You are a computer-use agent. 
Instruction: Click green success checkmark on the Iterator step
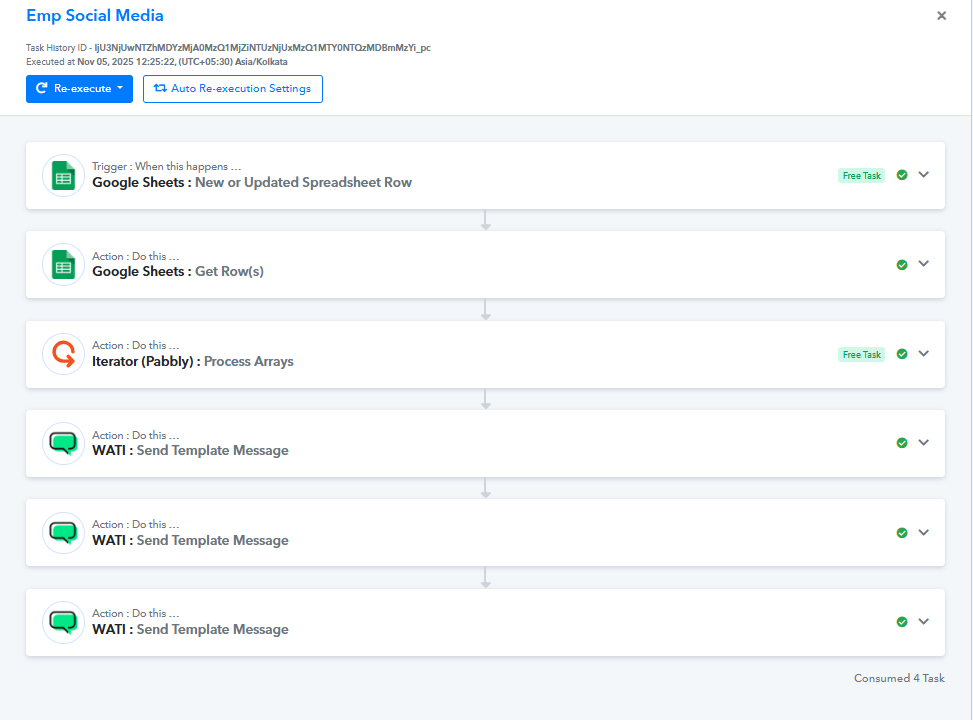click(x=902, y=354)
